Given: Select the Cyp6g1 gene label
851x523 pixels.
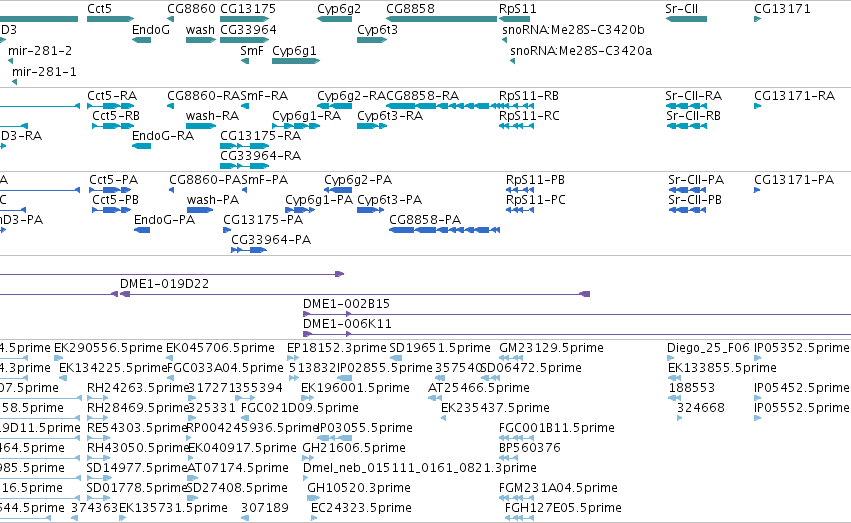Looking at the screenshot, I should pyautogui.click(x=294, y=51).
